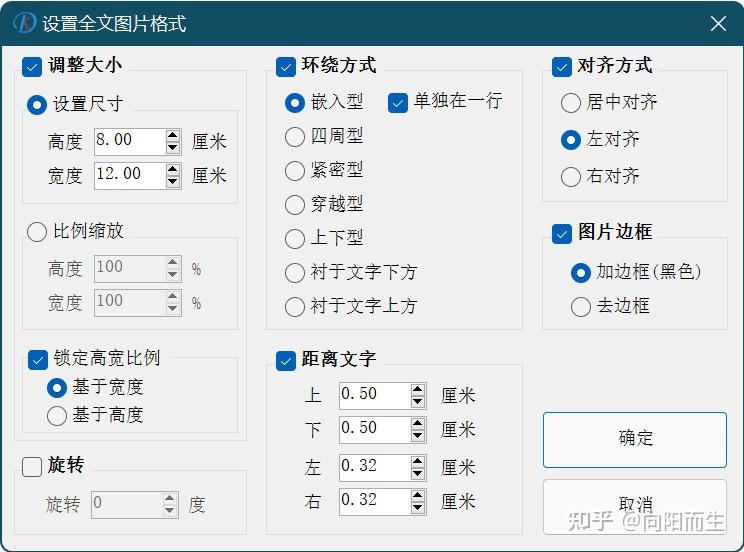The width and height of the screenshot is (744, 552).
Task: Select 居中对齐 alignment
Action: [571, 103]
